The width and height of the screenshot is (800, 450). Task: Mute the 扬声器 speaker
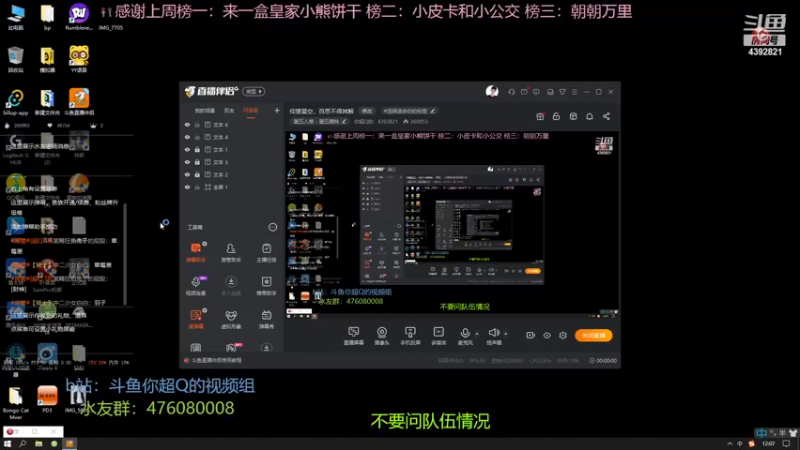click(493, 336)
